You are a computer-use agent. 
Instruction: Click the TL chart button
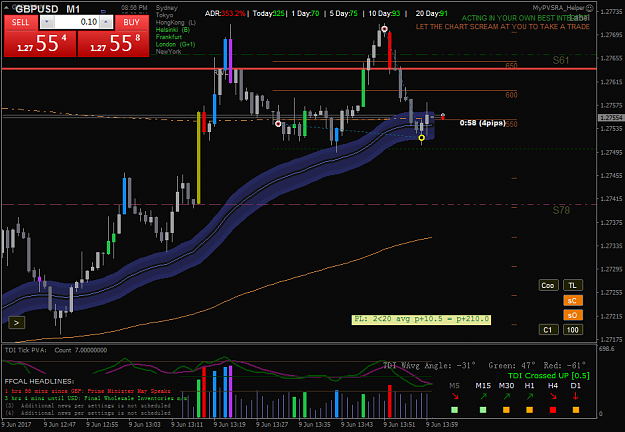coord(573,285)
